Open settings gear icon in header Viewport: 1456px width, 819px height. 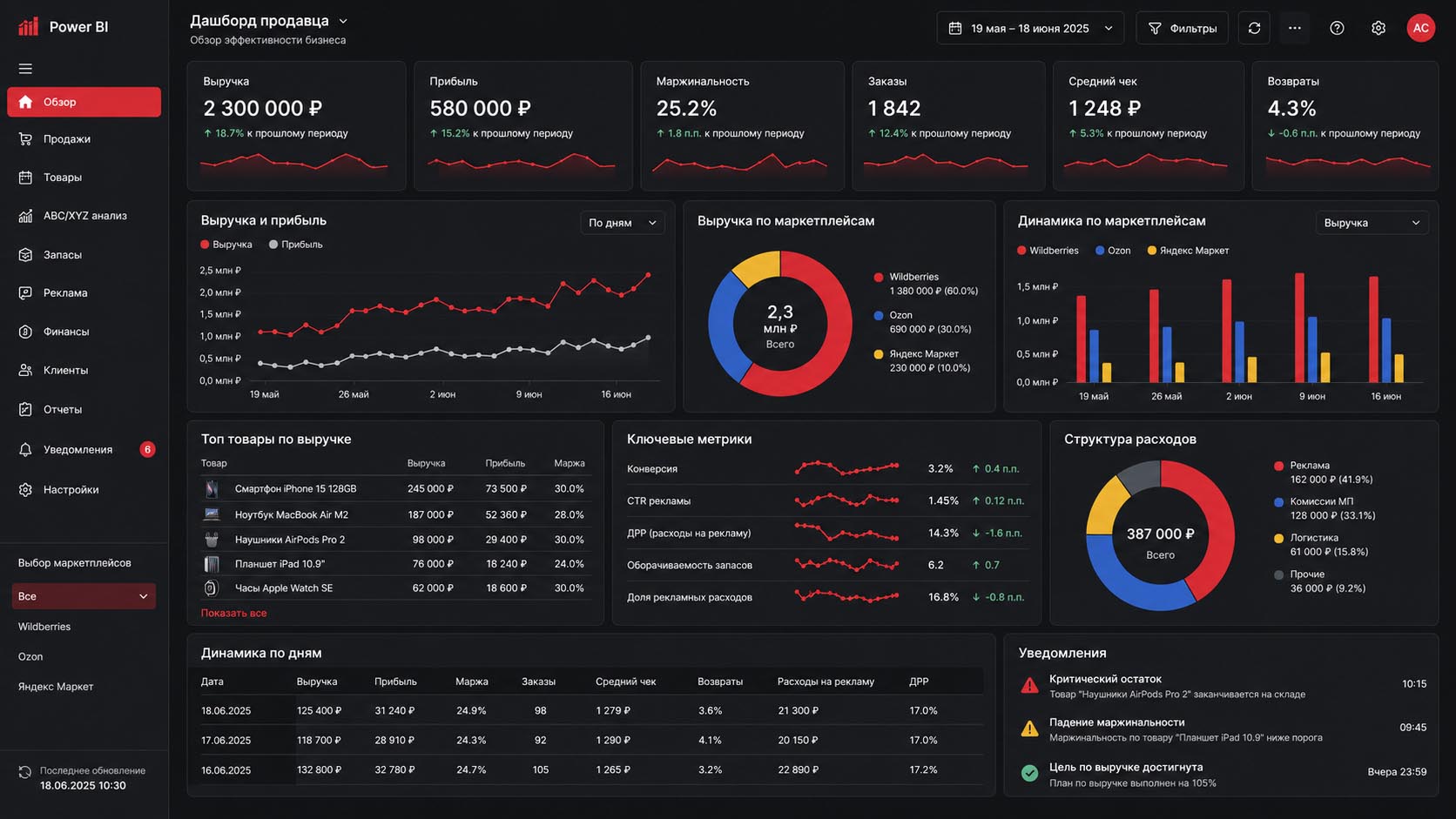tap(1378, 28)
